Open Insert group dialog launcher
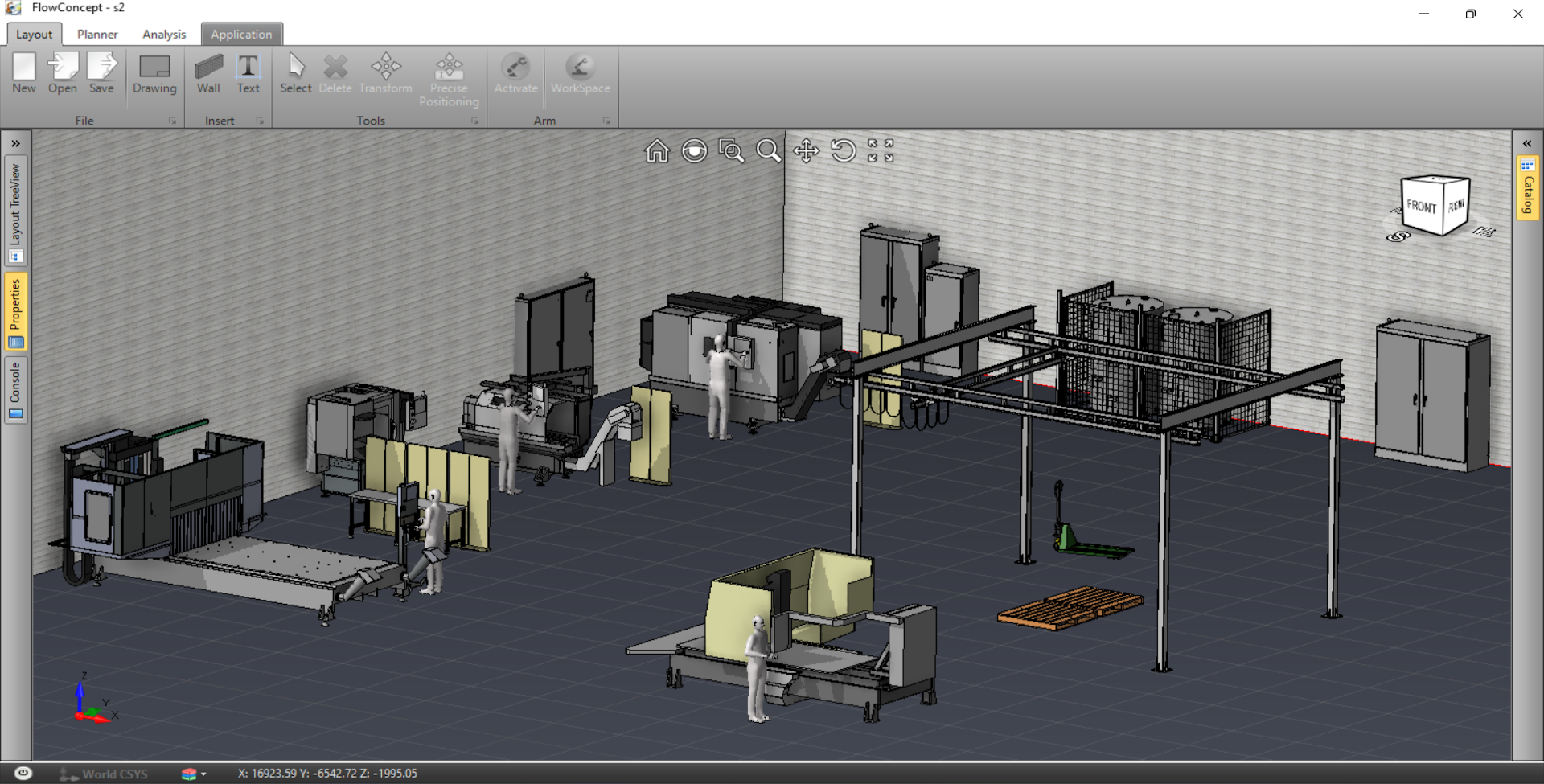 [x=260, y=121]
